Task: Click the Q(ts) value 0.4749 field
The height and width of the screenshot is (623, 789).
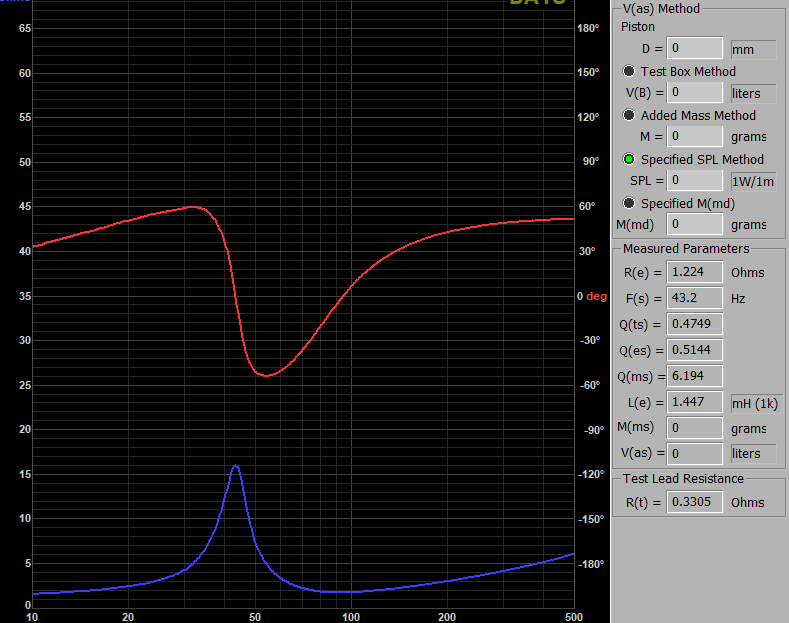Action: 694,324
